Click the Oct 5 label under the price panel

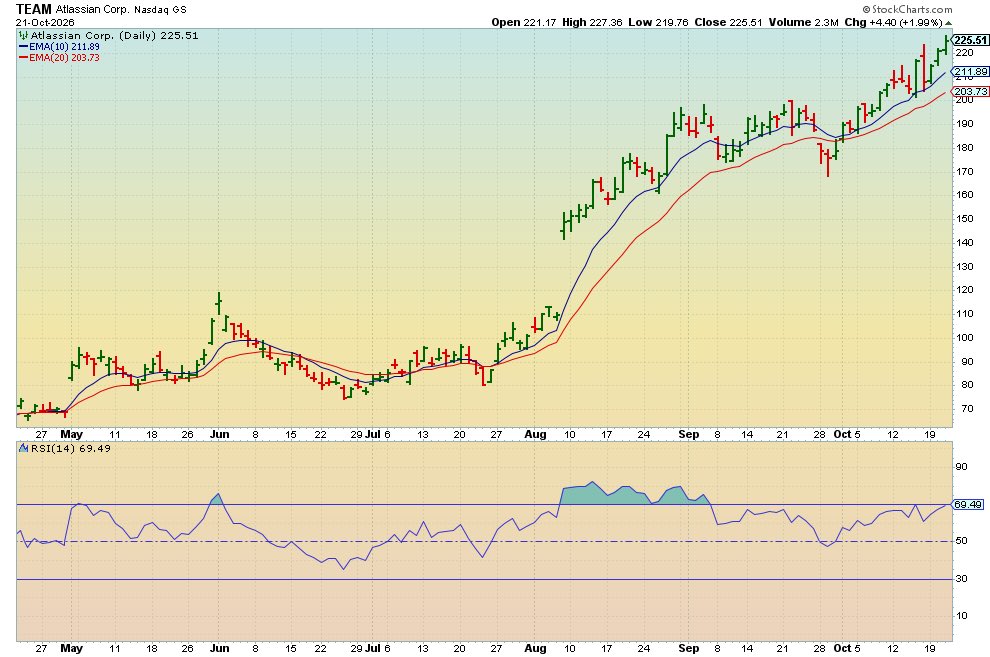[847, 434]
